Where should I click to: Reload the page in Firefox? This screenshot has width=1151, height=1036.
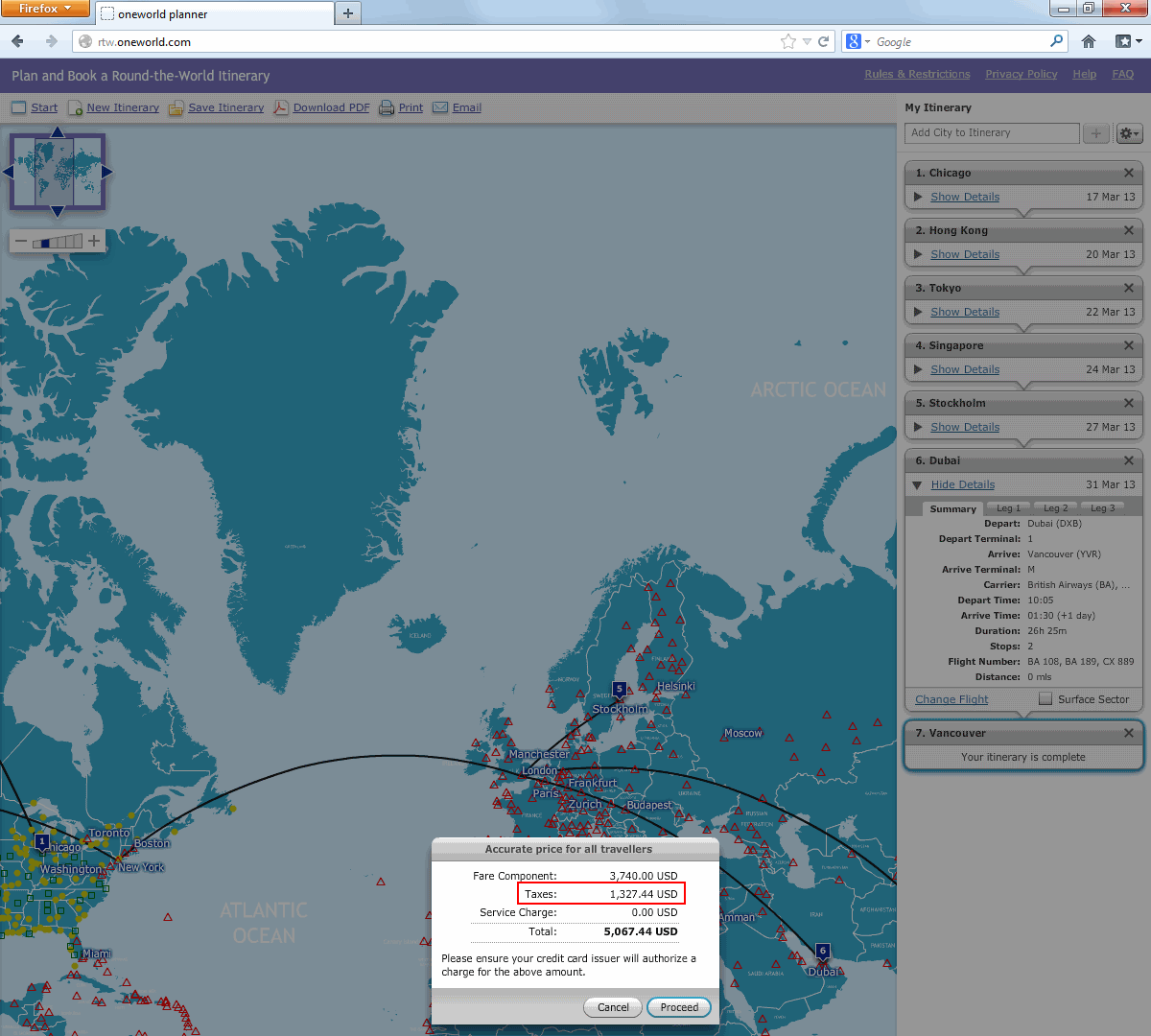tap(823, 41)
